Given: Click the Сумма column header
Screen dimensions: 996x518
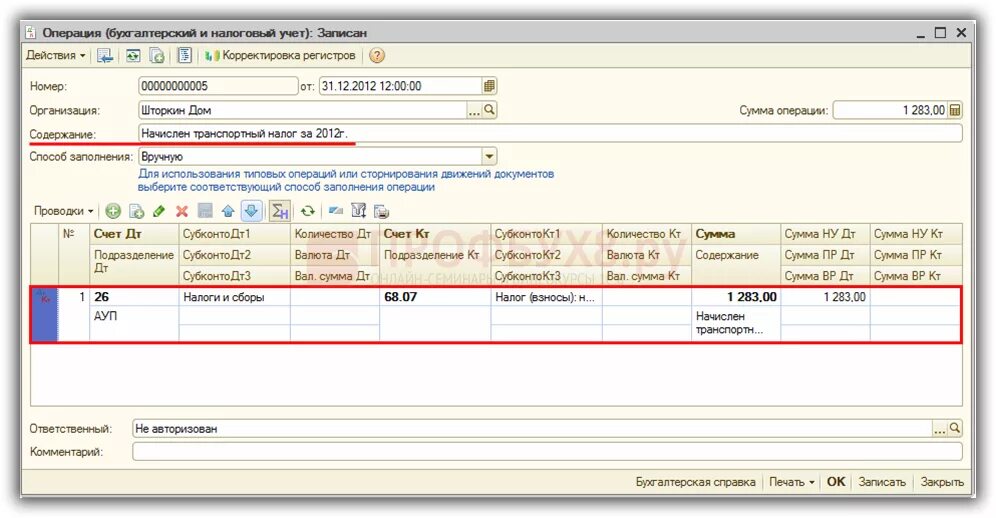Looking at the screenshot, I should (x=736, y=234).
